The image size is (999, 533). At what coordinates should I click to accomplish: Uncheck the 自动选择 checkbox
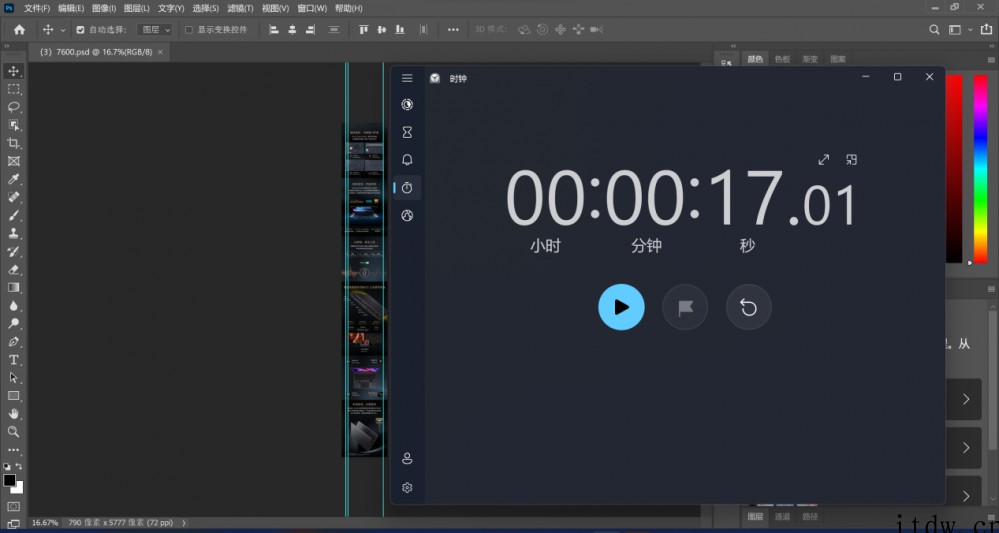pyautogui.click(x=81, y=30)
